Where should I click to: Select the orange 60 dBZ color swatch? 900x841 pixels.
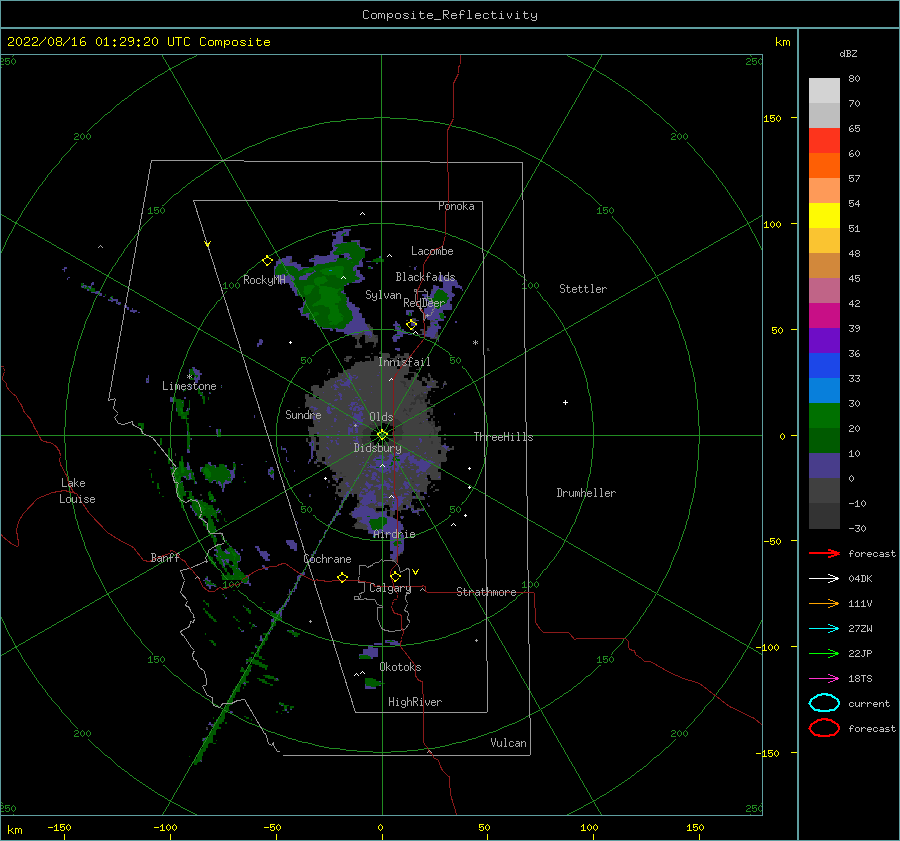pos(824,165)
